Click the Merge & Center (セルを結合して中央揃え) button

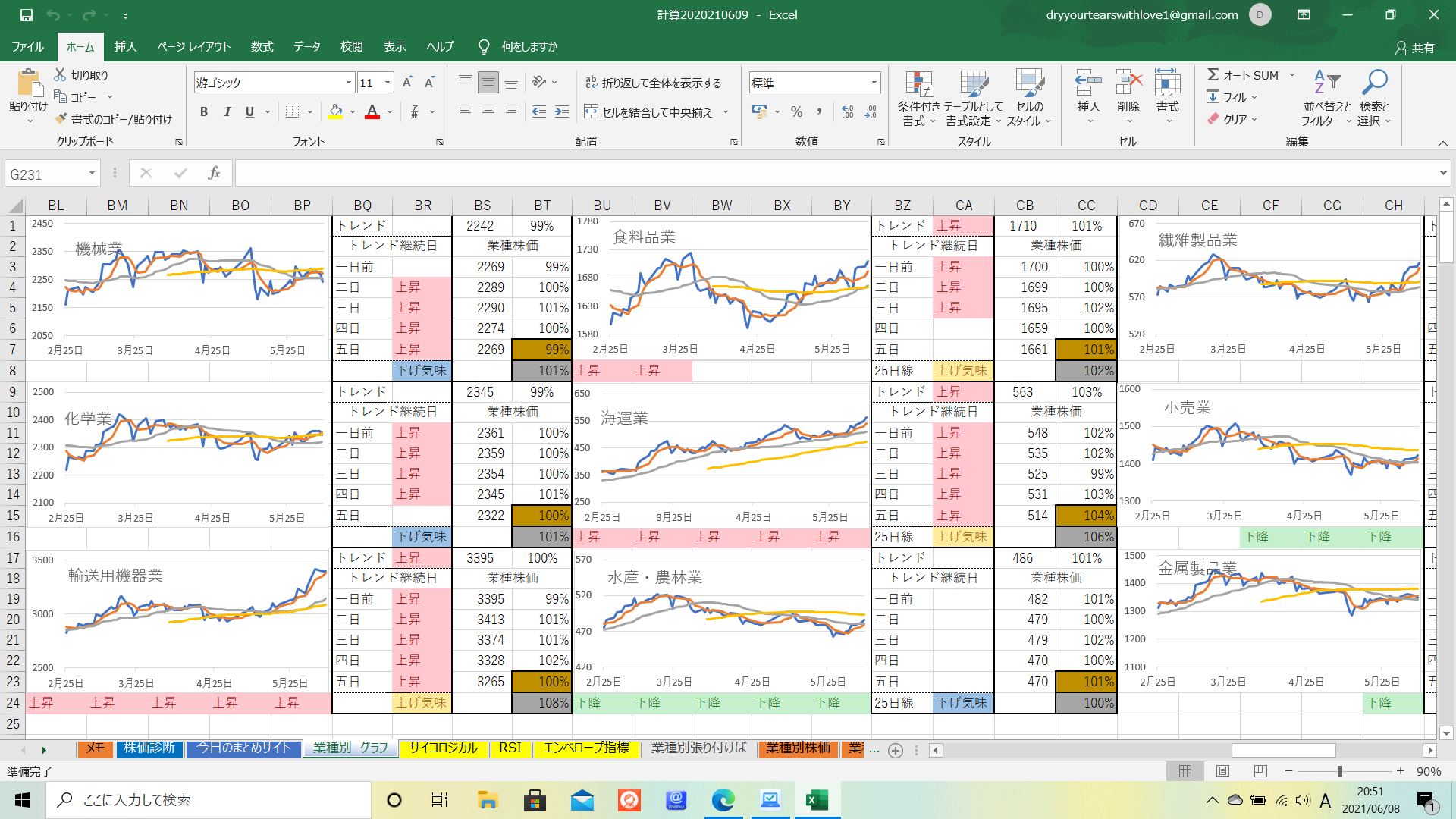point(649,112)
